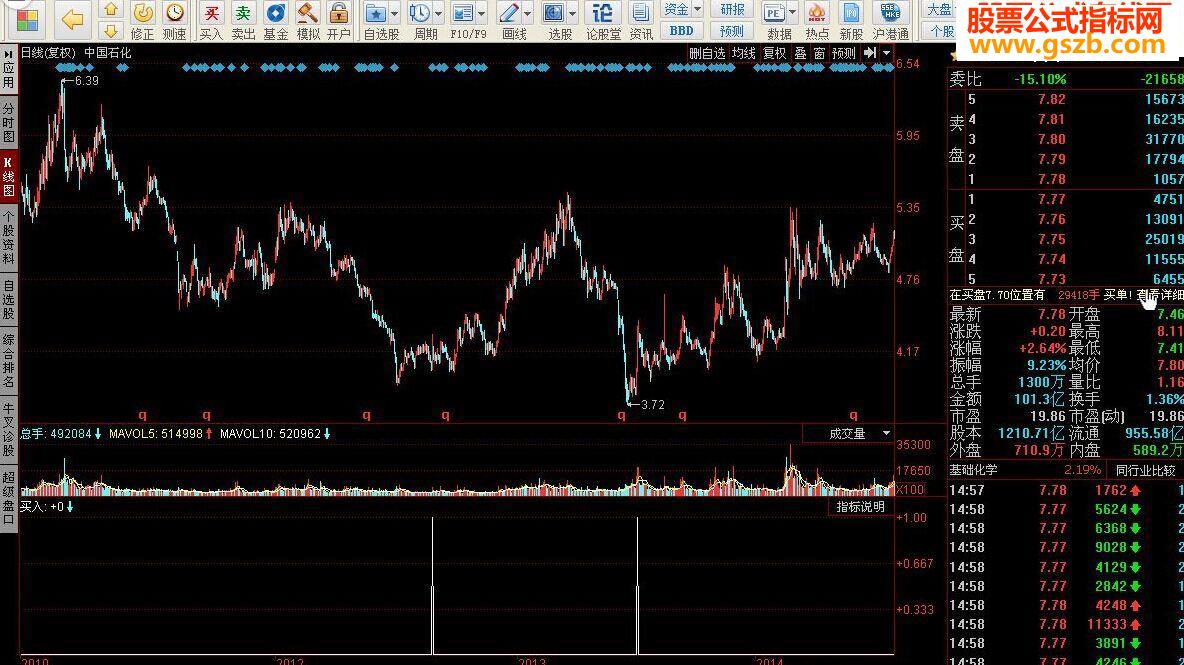Click the PE 数据 data icon
Screen dimensions: 1184x665
point(774,13)
